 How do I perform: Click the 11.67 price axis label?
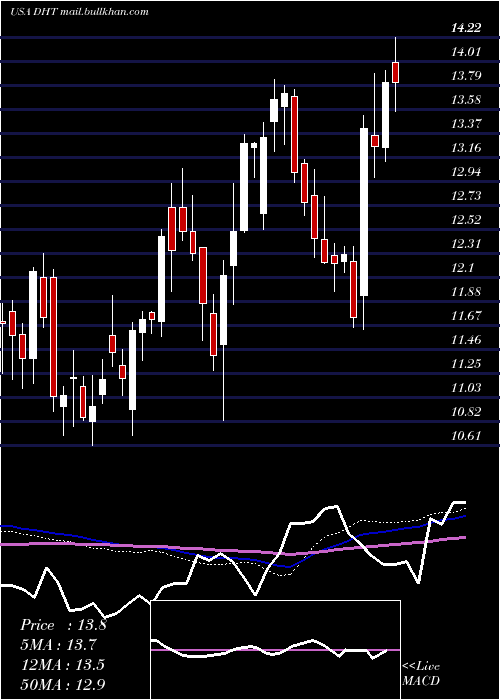coord(466,317)
